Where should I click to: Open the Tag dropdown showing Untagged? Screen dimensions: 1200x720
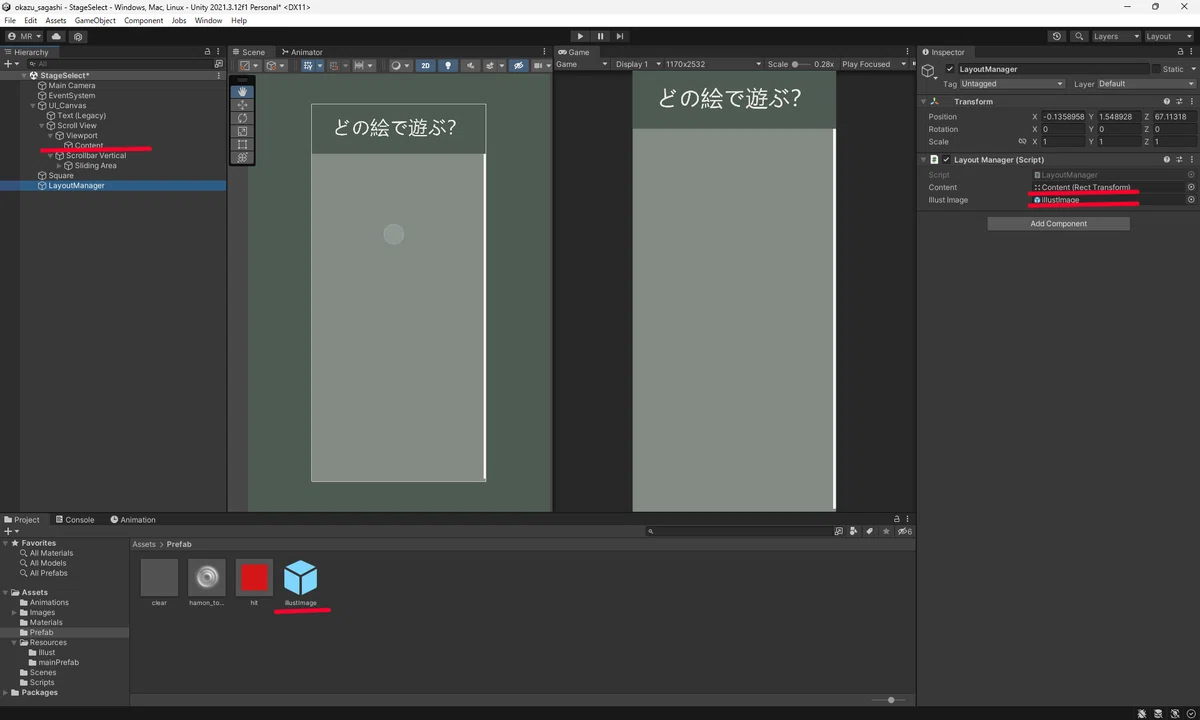coord(1011,84)
